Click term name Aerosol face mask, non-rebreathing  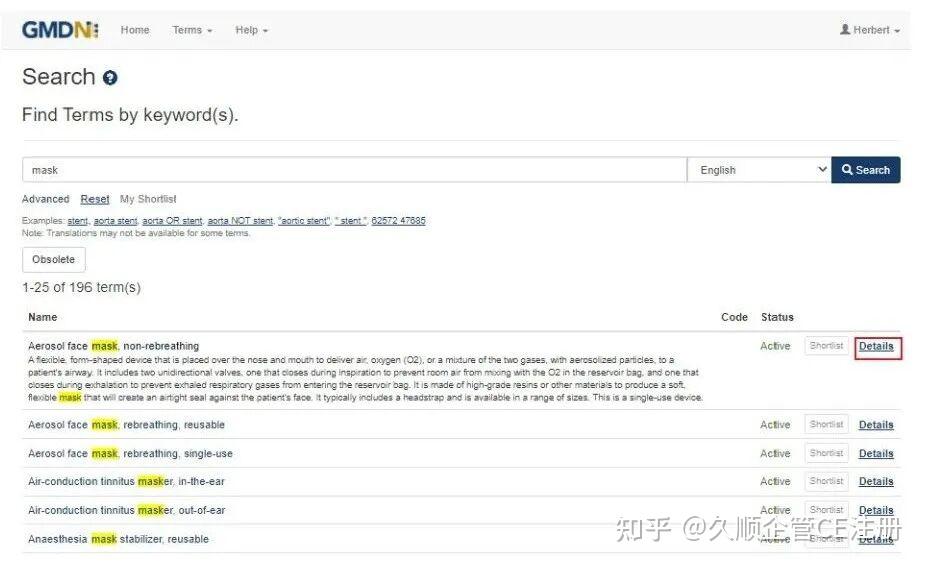pos(113,346)
